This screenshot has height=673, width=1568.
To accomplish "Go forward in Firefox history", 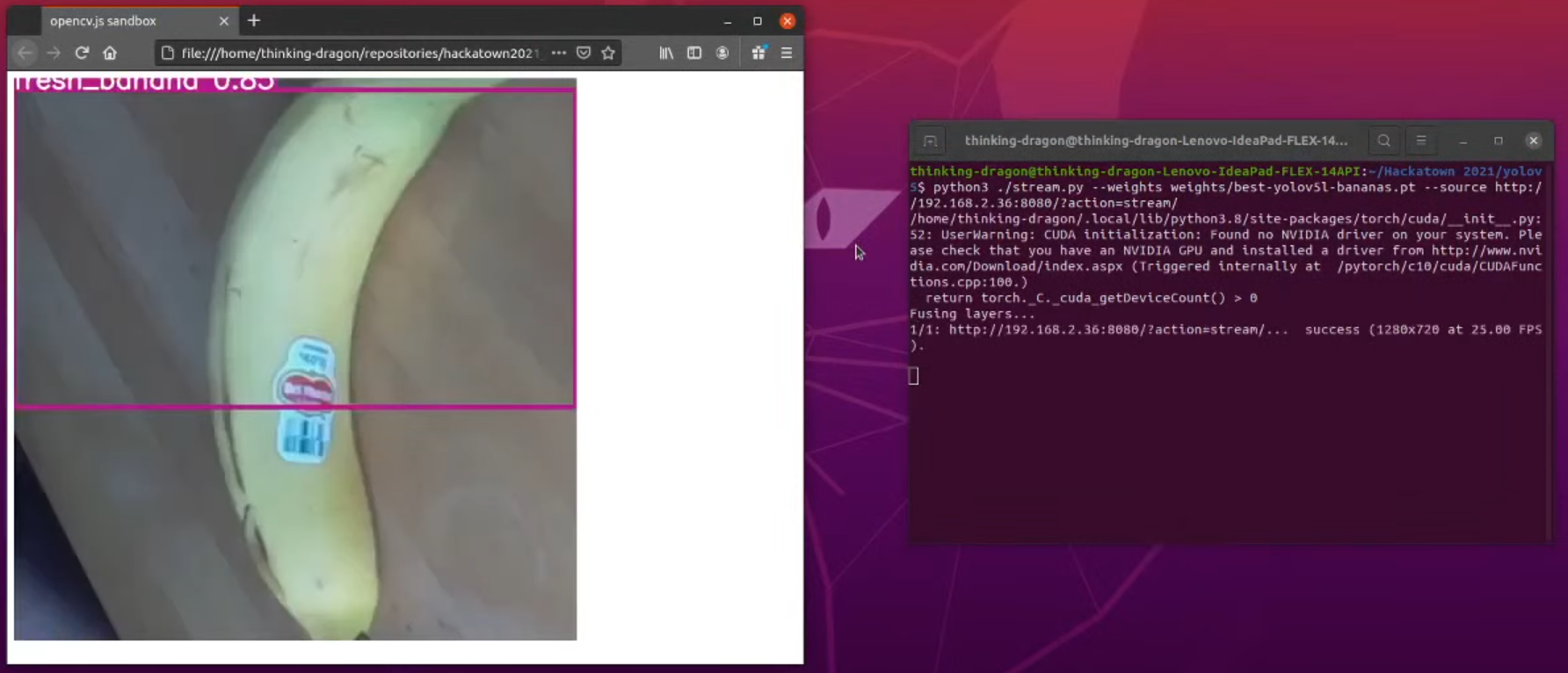I will [54, 53].
